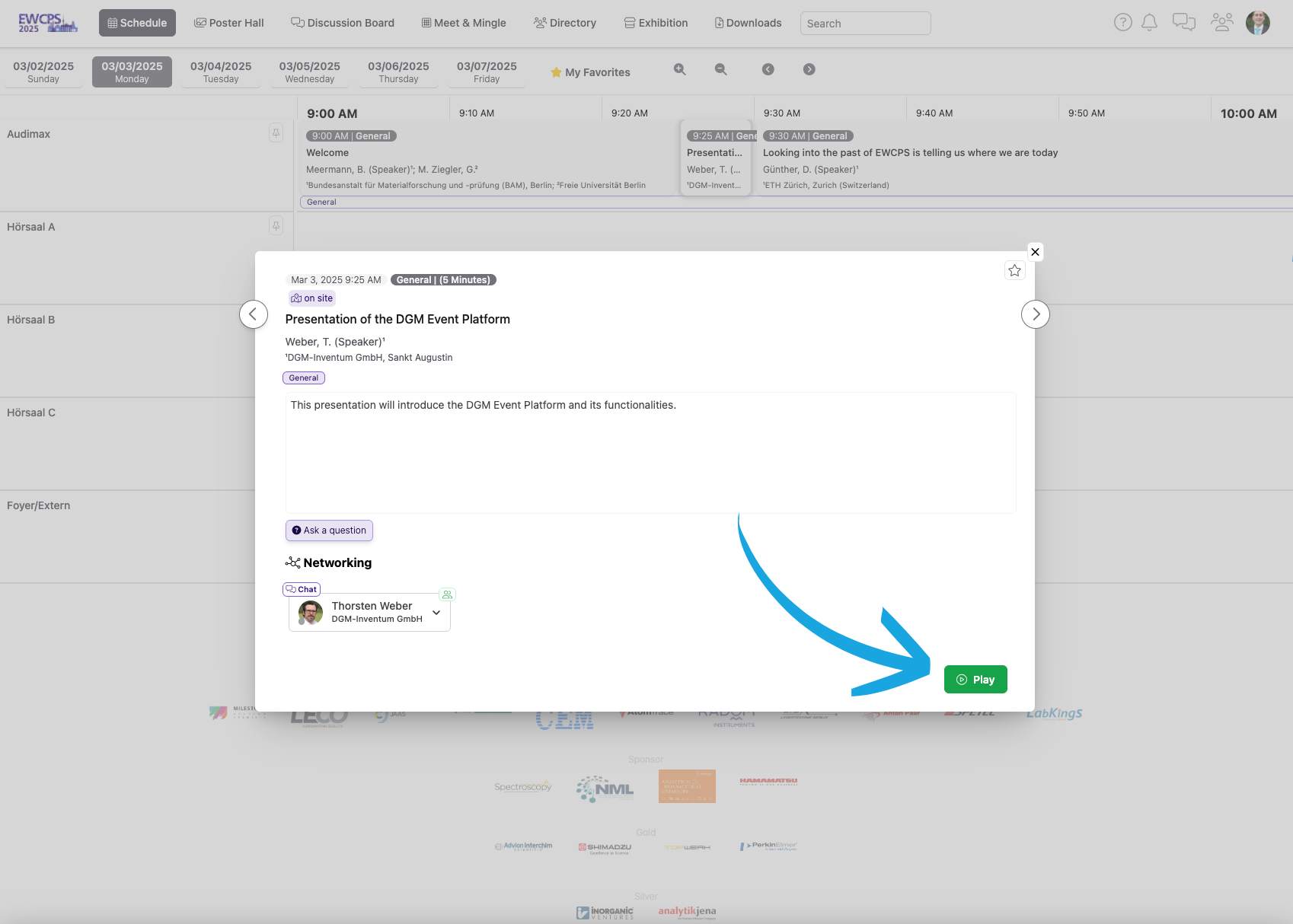The height and width of the screenshot is (924, 1293).
Task: Open the Poster Hall tab
Action: pyautogui.click(x=229, y=23)
